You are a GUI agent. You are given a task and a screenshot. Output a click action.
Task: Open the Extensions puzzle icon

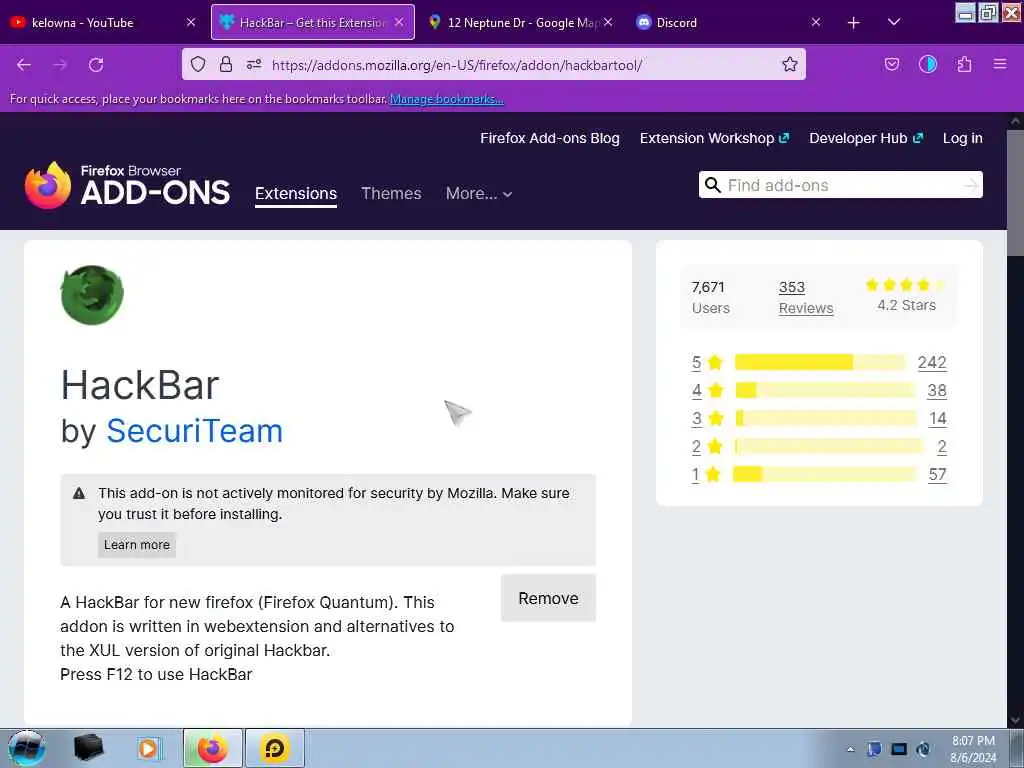coord(964,64)
